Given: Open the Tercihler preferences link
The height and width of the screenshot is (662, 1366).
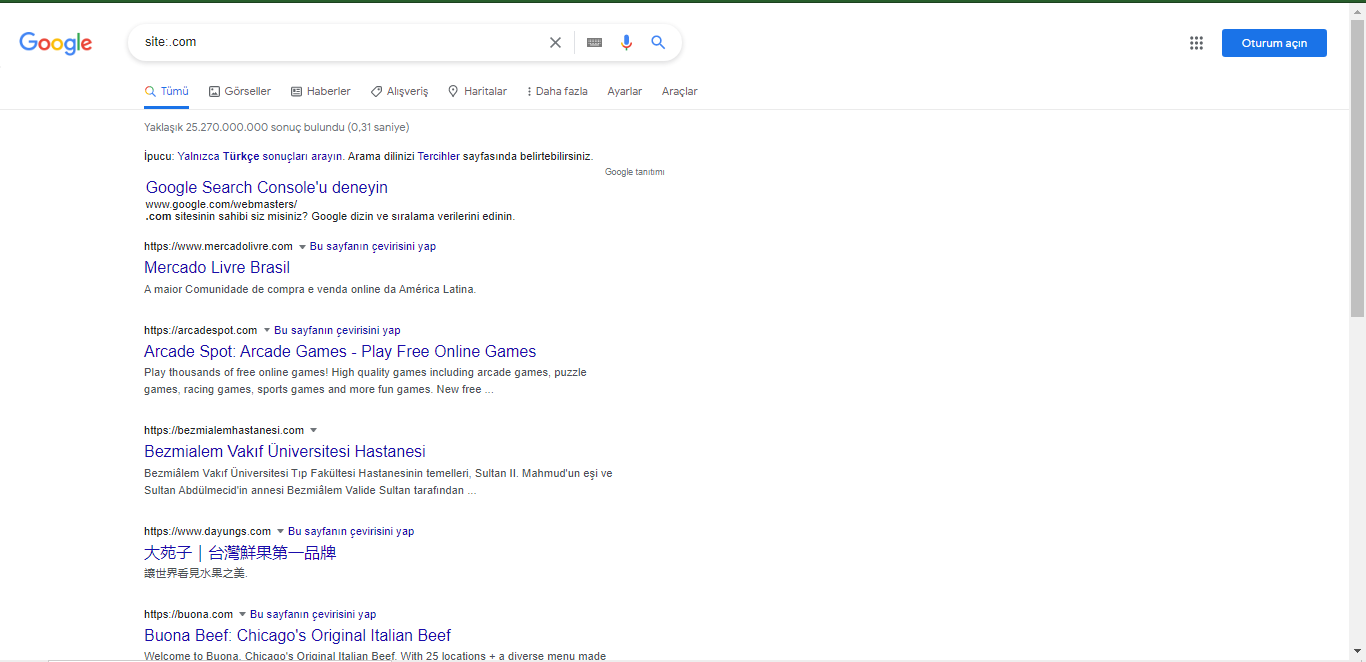Looking at the screenshot, I should pyautogui.click(x=439, y=156).
